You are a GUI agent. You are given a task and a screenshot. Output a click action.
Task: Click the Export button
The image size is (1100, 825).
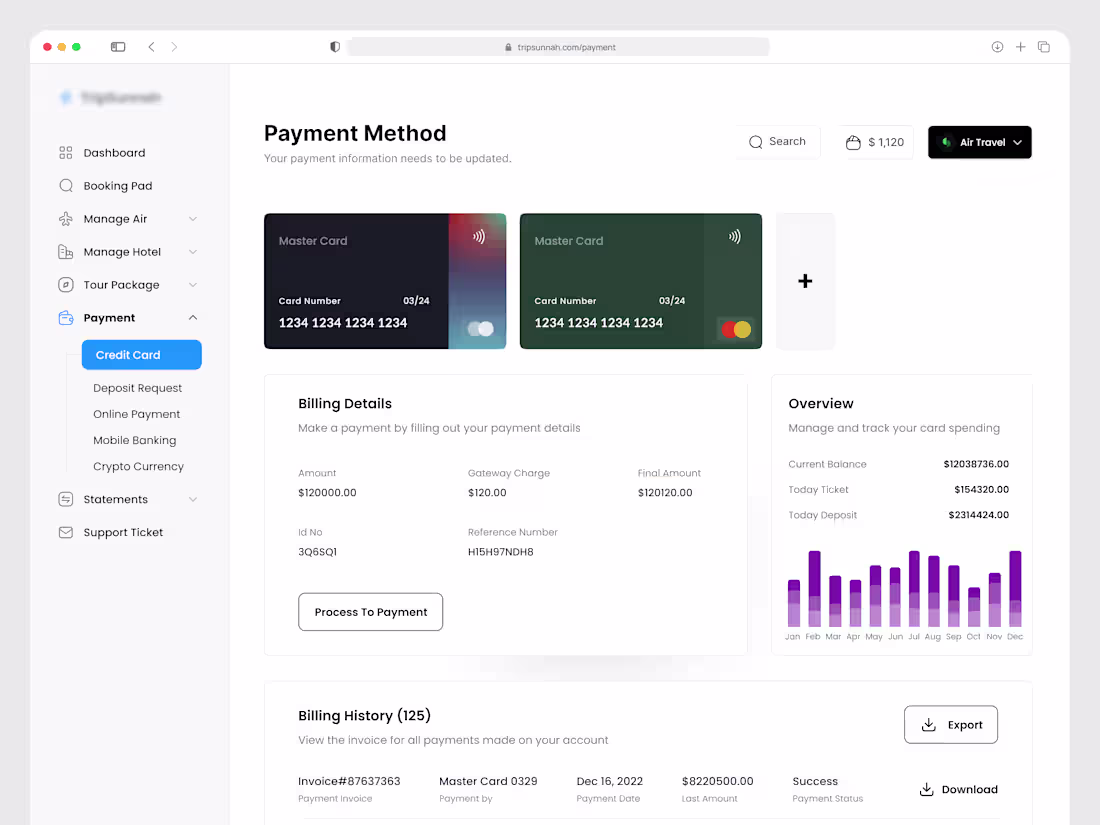coord(951,725)
